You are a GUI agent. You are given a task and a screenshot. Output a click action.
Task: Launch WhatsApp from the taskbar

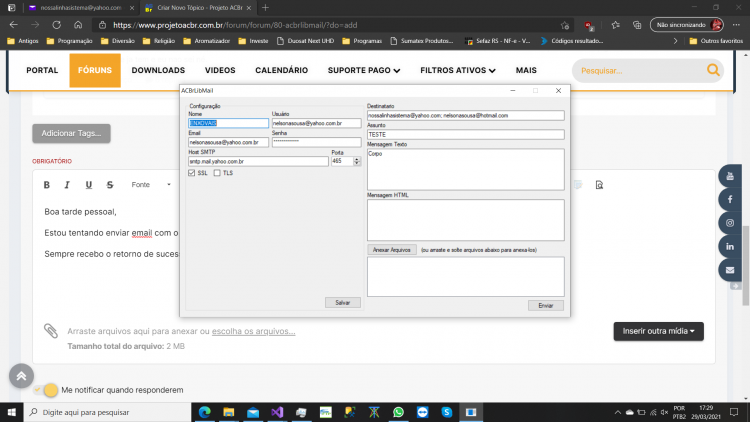point(398,412)
